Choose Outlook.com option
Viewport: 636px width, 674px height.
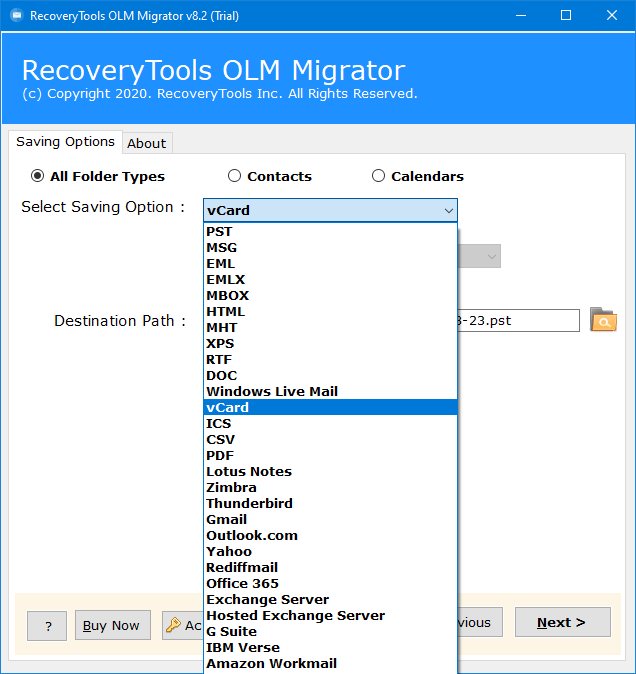330,535
